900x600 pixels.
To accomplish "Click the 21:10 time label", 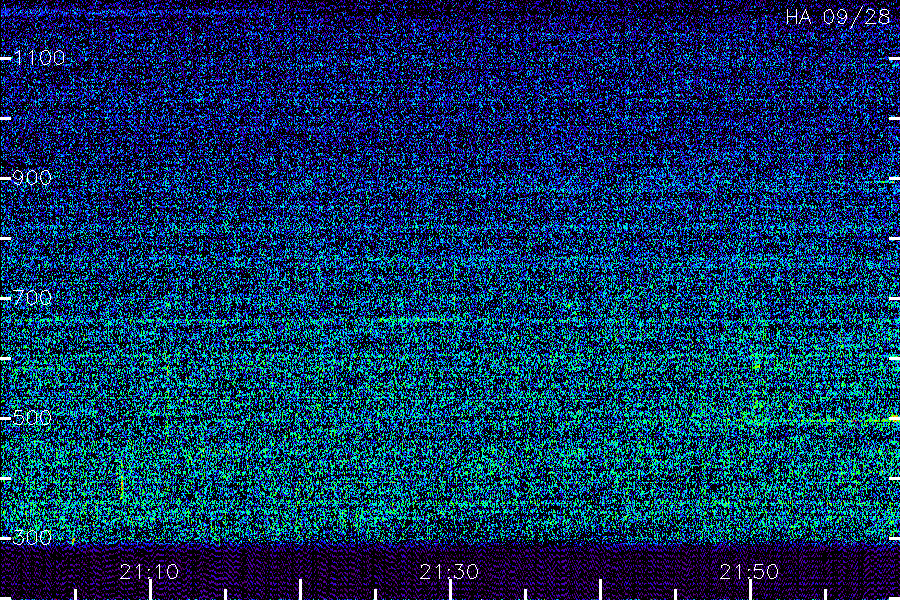I will [149, 572].
